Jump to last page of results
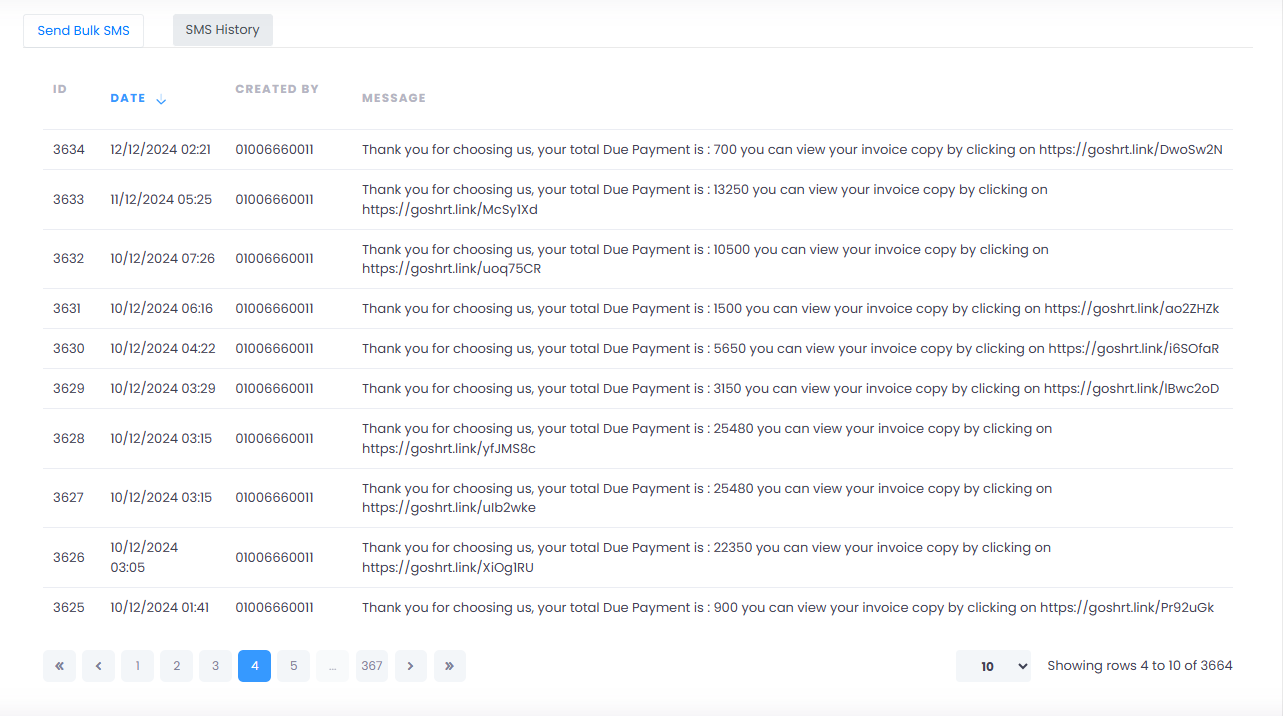Viewport: 1283px width, 716px height. (x=449, y=666)
